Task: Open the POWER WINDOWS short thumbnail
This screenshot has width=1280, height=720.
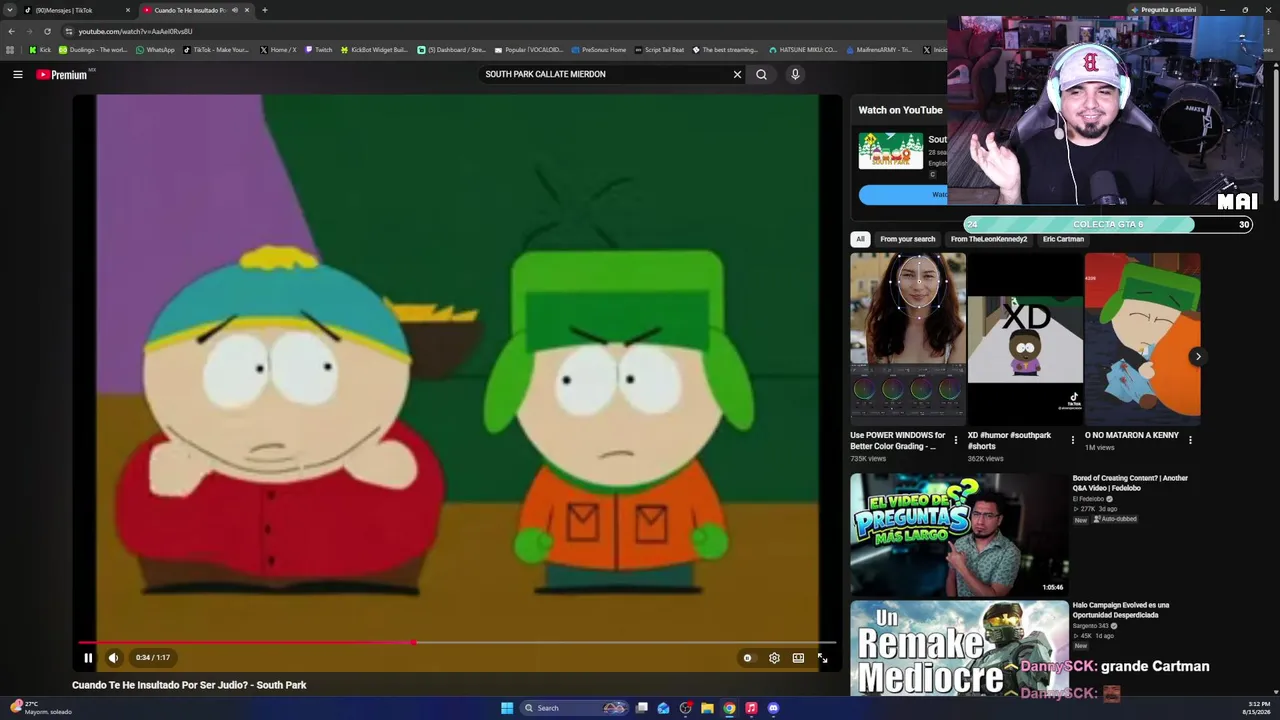Action: [x=908, y=339]
